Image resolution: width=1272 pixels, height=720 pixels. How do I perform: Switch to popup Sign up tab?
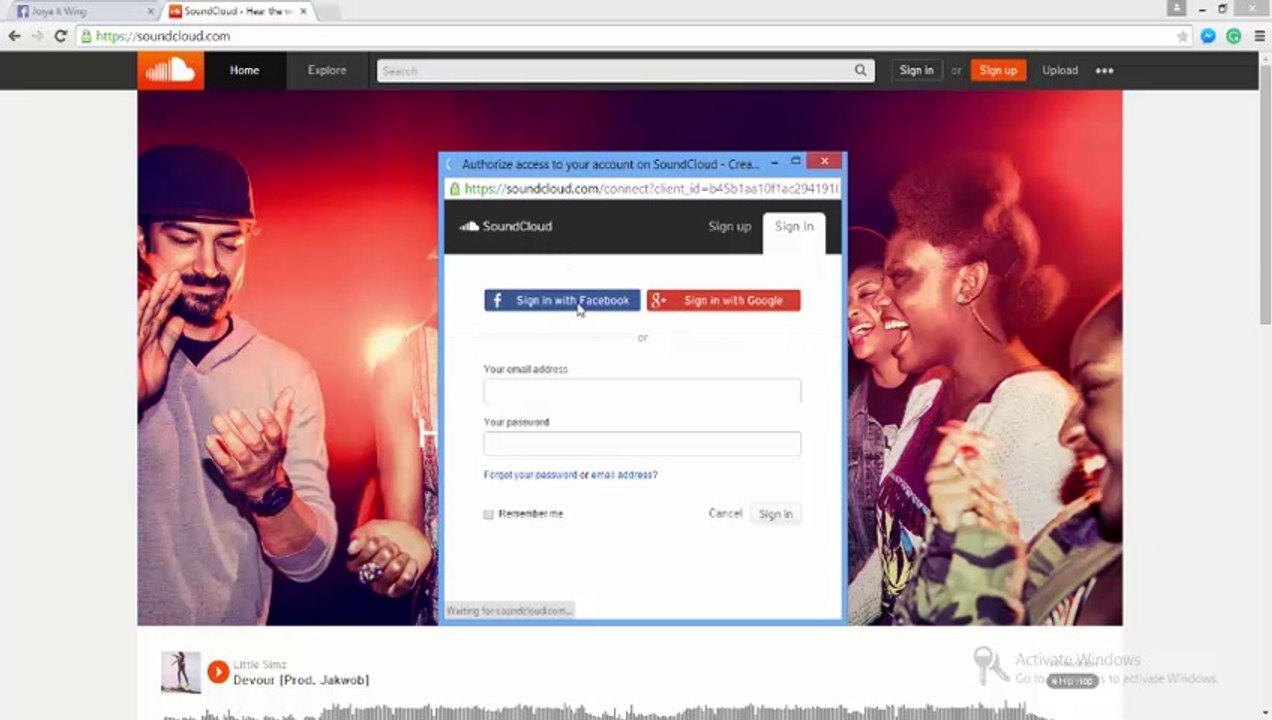729,226
